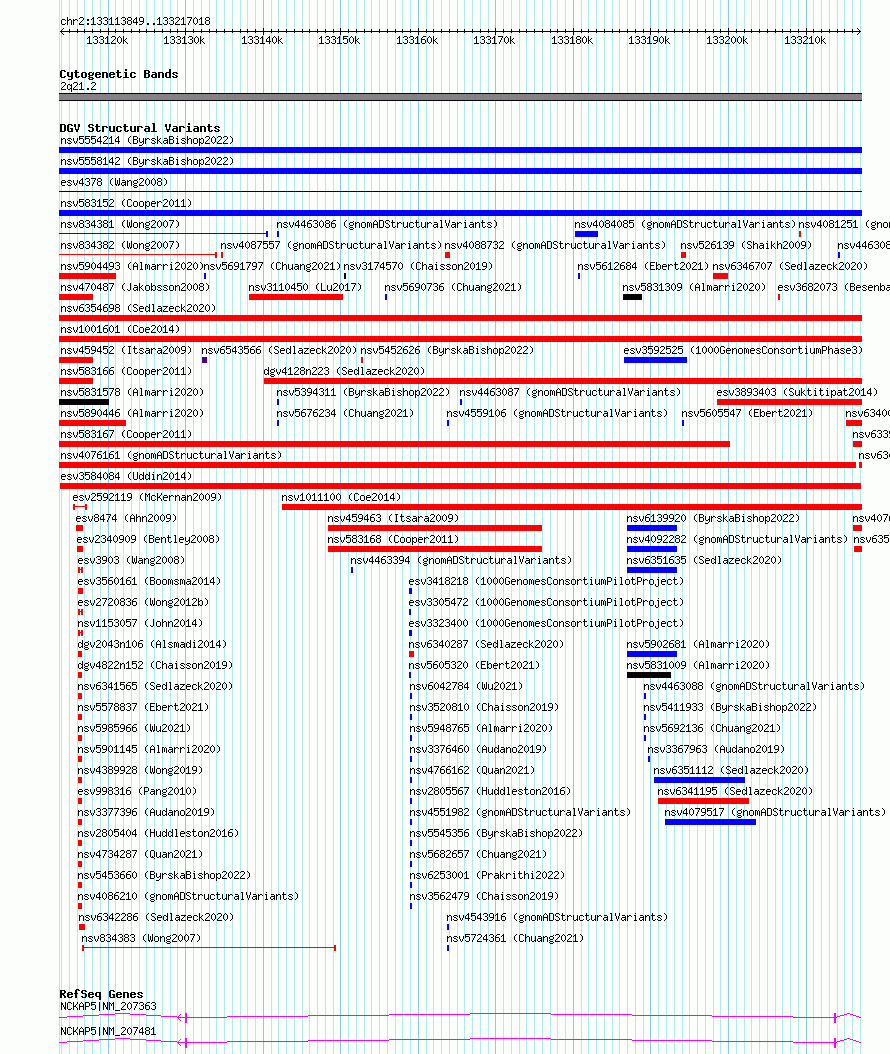
Task: Select variant nsv459452 (Itsara2009)
Action: (x=126, y=350)
